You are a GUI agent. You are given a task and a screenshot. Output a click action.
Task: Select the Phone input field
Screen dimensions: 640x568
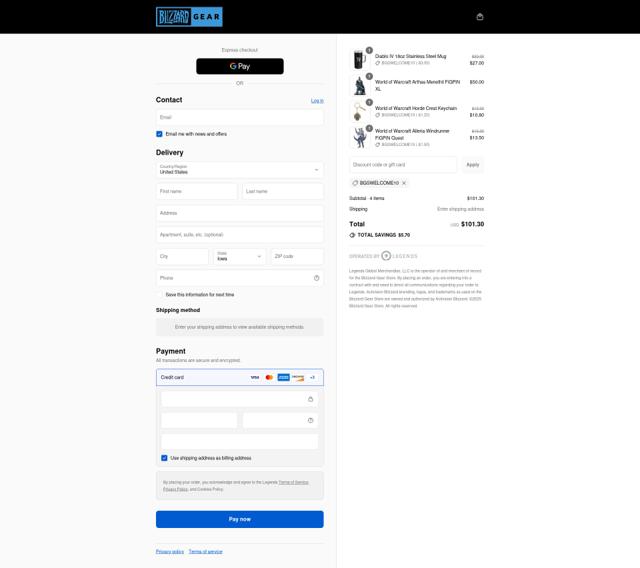click(x=240, y=278)
